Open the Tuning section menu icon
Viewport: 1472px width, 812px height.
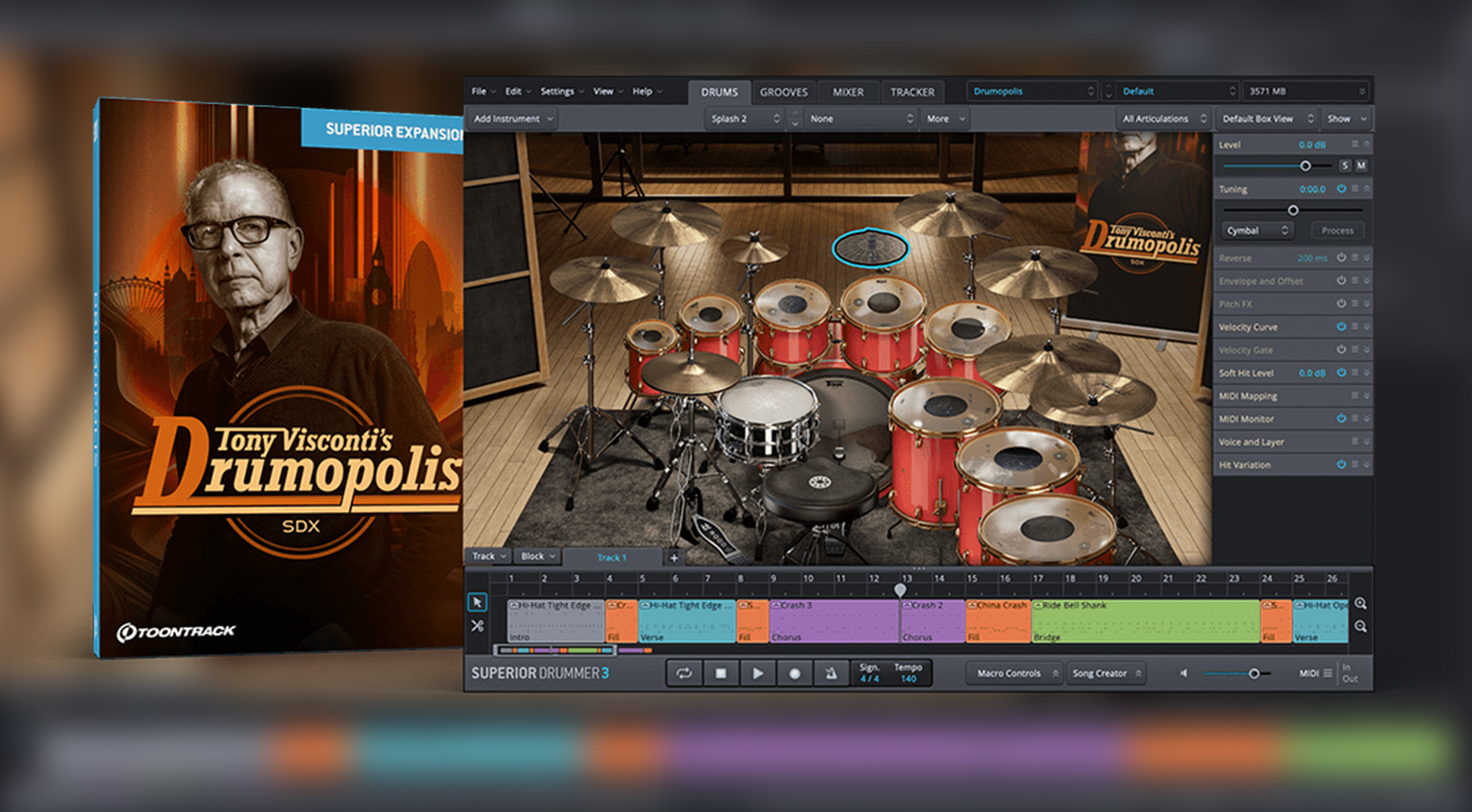pyautogui.click(x=1354, y=189)
